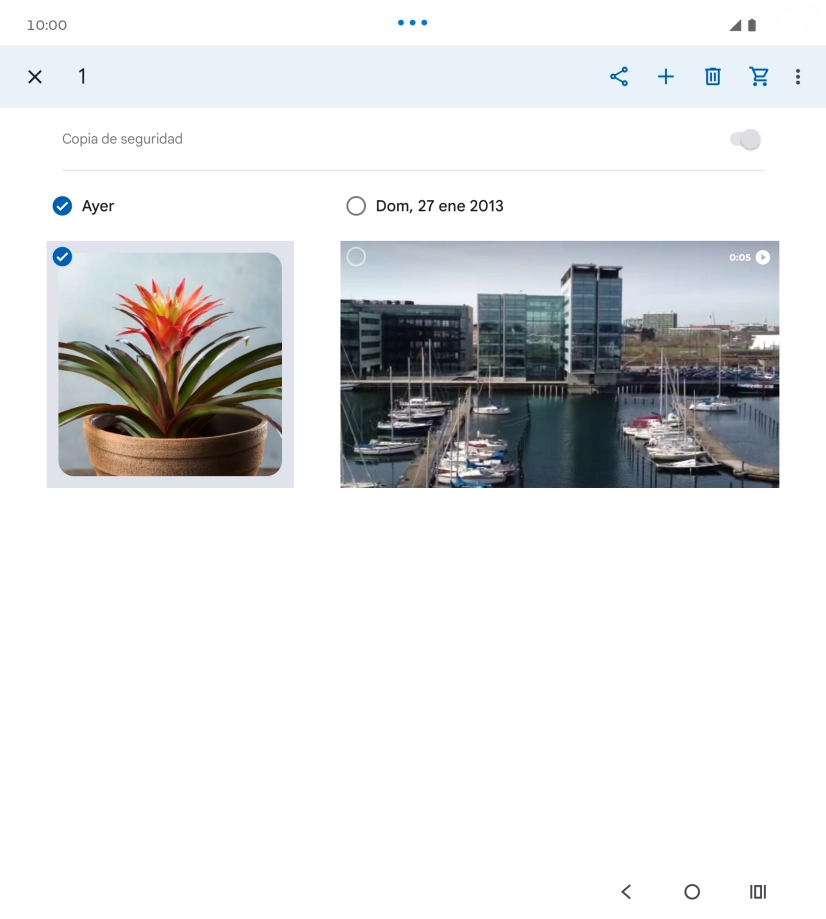
Task: Tap the 10:00 clock in status bar
Action: coord(47,25)
